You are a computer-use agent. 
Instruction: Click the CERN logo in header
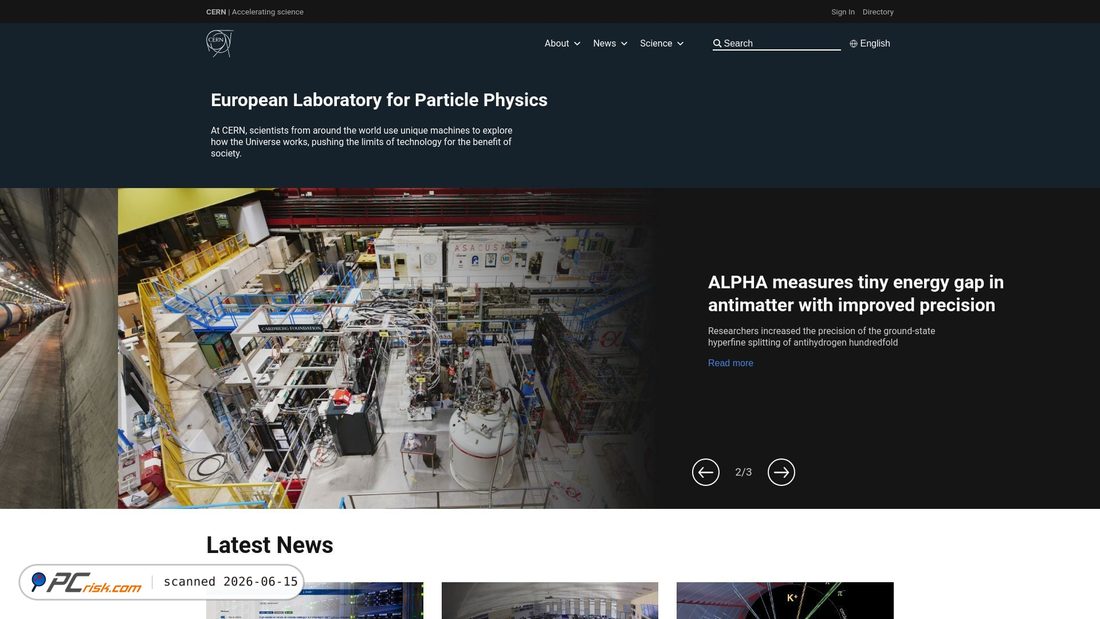[x=220, y=44]
